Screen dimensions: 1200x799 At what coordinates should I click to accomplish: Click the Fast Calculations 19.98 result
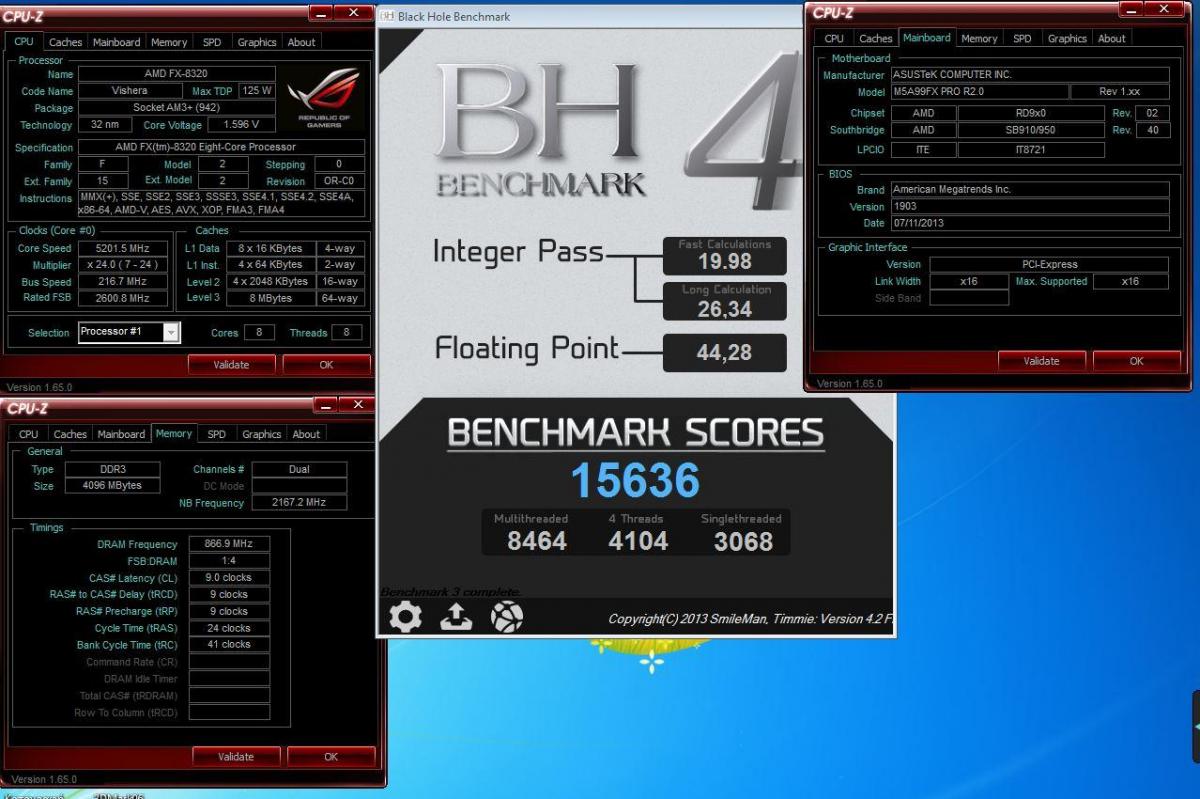pos(725,256)
